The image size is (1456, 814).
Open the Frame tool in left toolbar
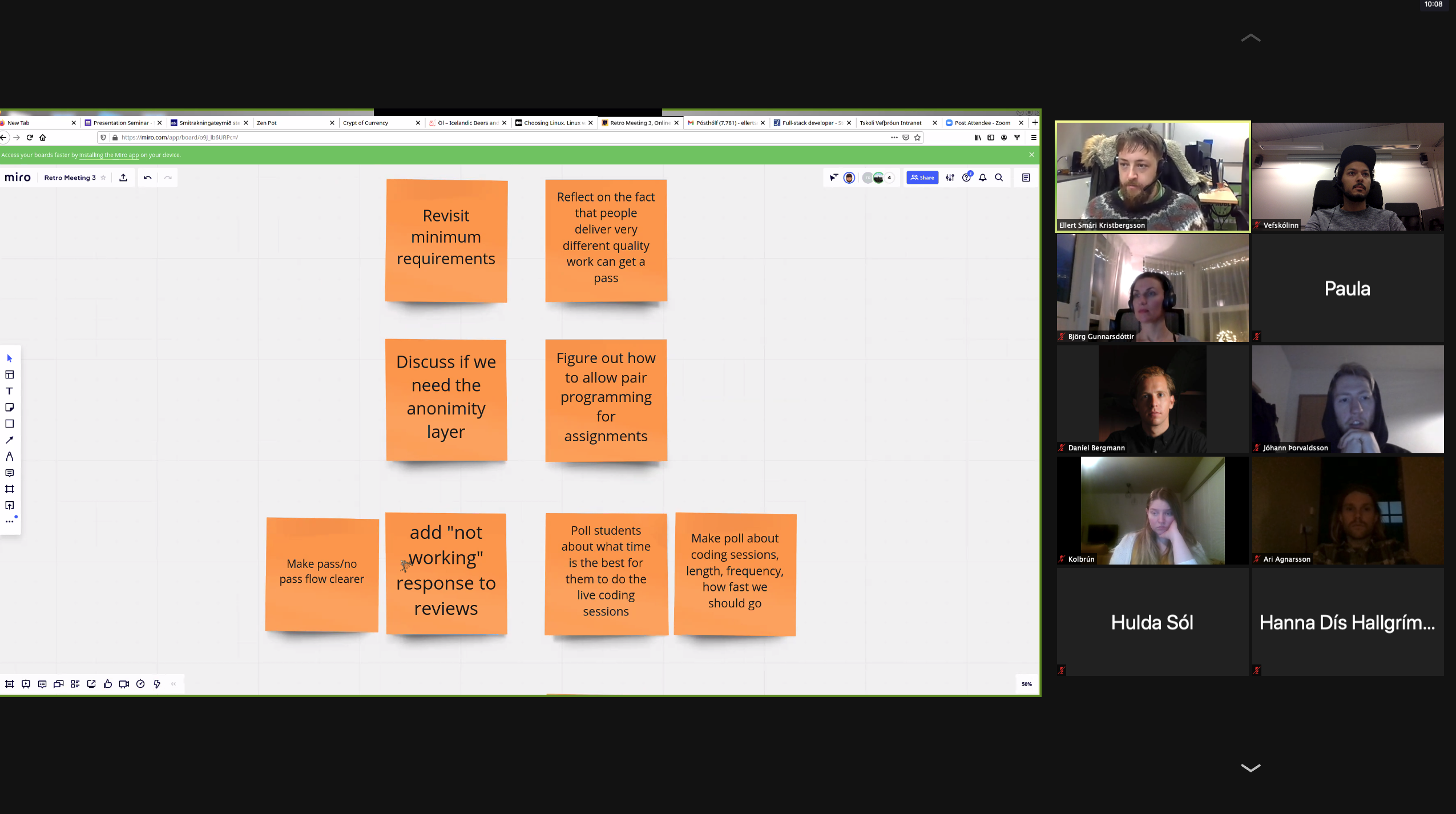click(x=9, y=489)
